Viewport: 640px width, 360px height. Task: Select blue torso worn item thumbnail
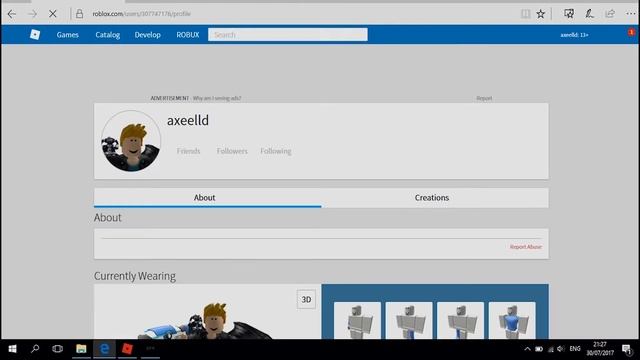coord(512,320)
